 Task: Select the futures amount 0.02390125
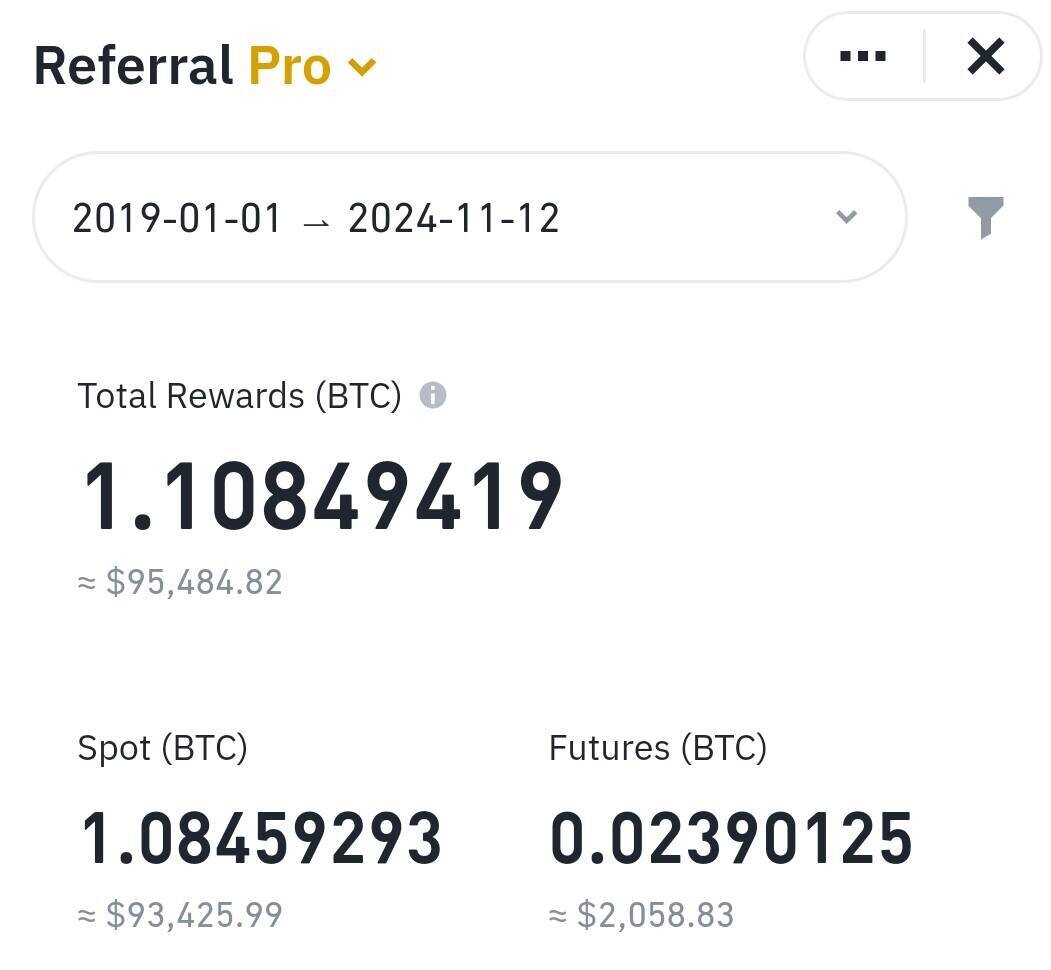coord(731,838)
